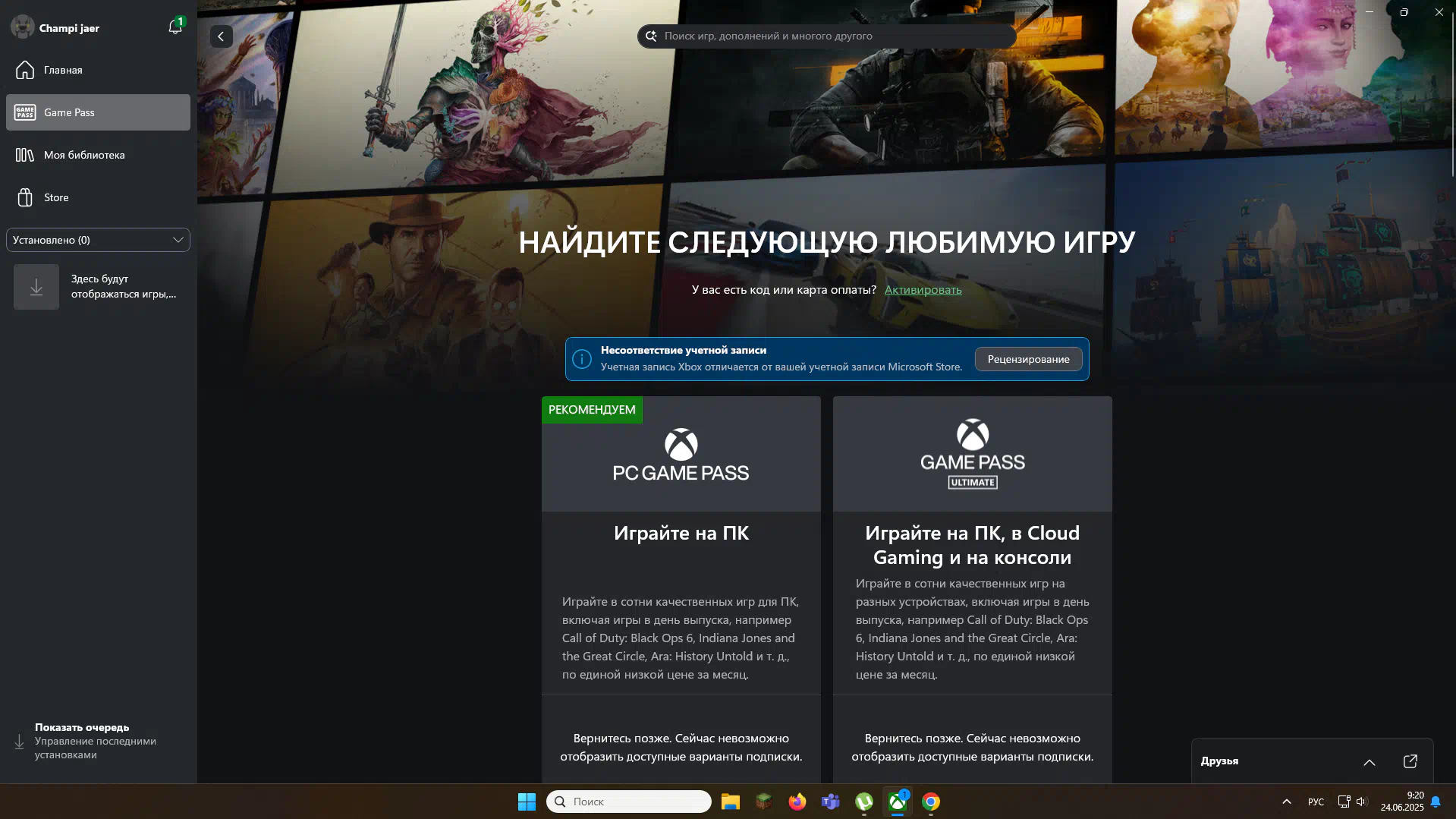Minimize the Xbox app window
The height and width of the screenshot is (819, 1456).
tap(1370, 12)
